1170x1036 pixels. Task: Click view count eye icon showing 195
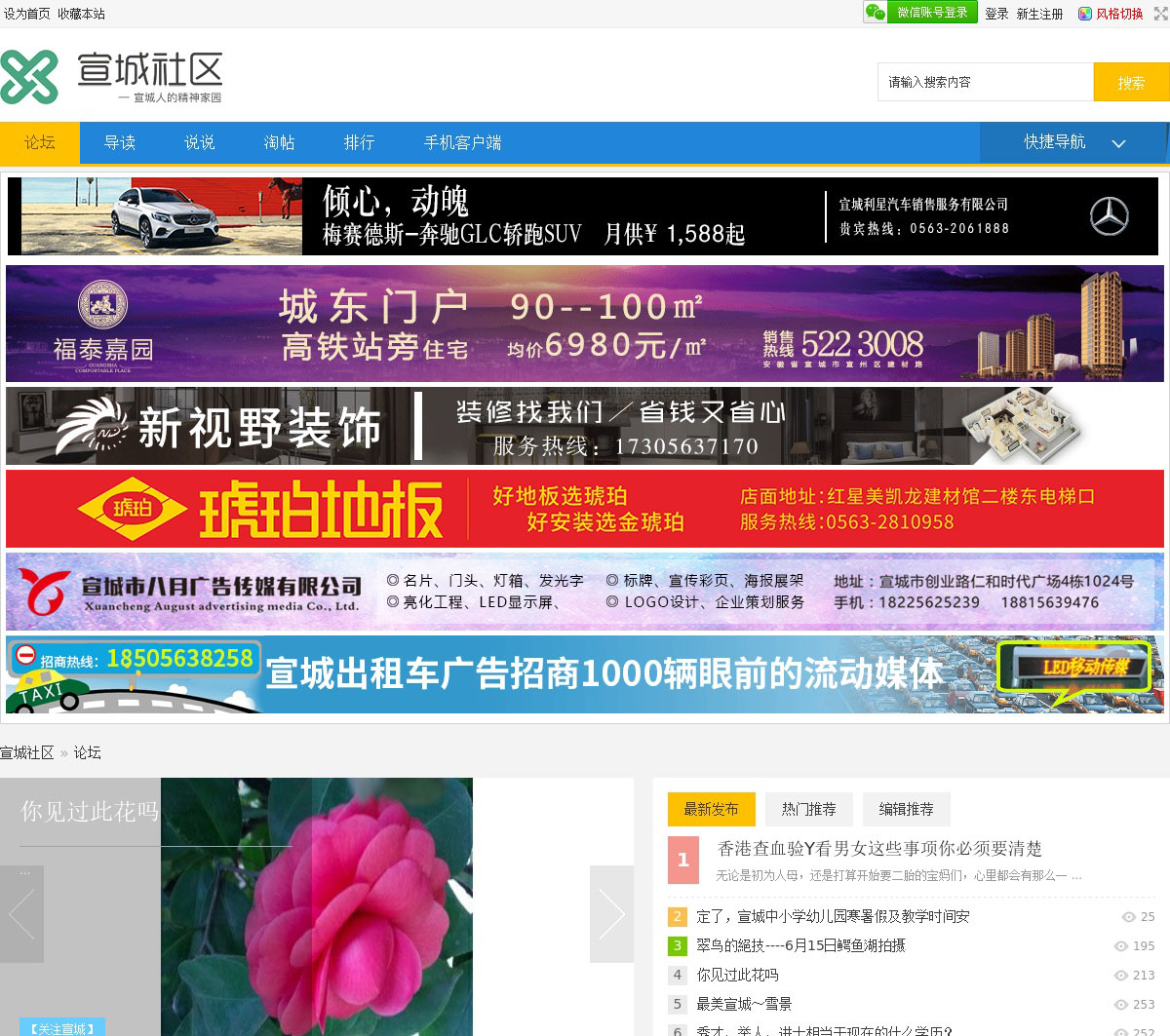click(x=1121, y=946)
